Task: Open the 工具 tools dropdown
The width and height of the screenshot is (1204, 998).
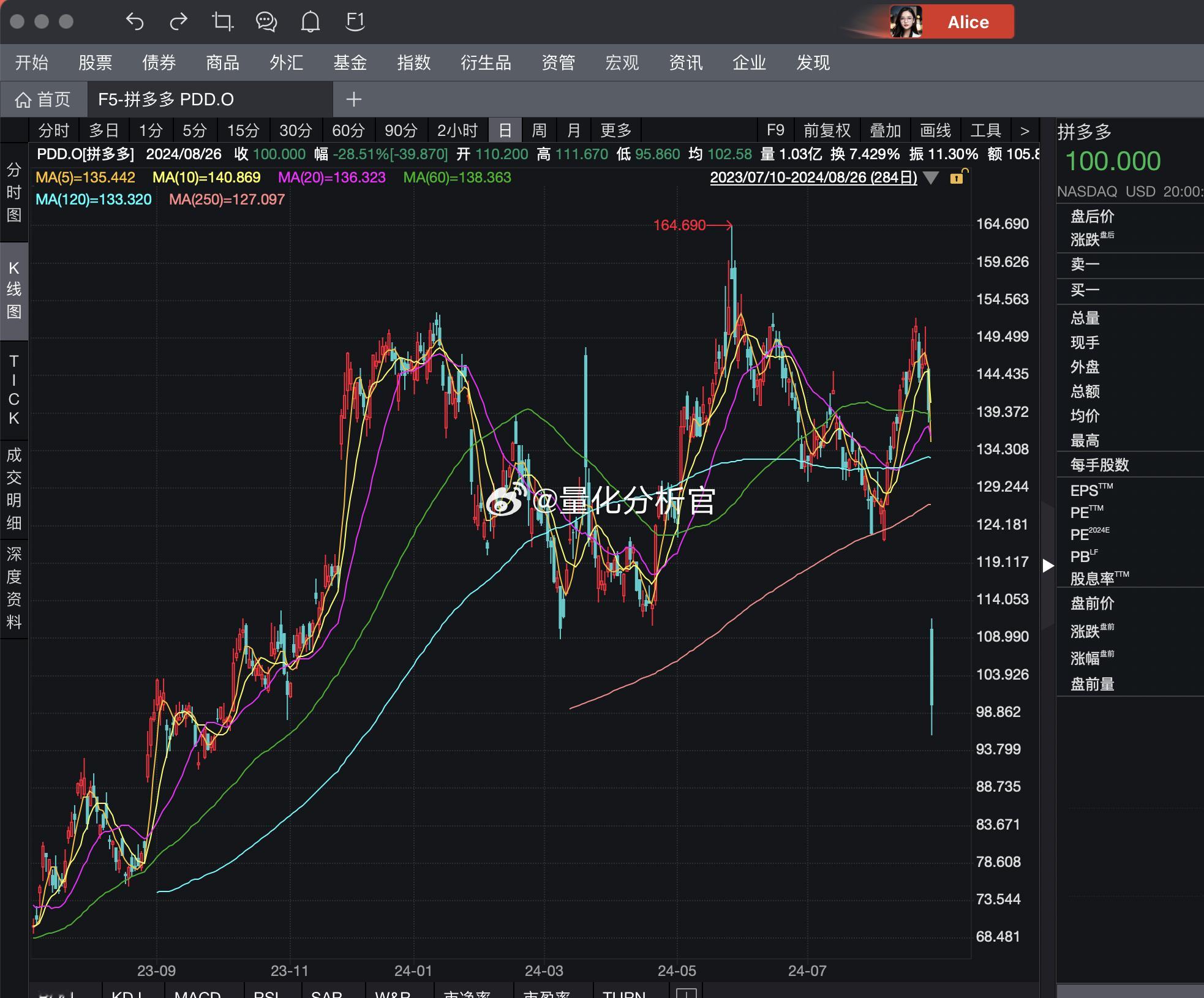Action: [x=986, y=130]
